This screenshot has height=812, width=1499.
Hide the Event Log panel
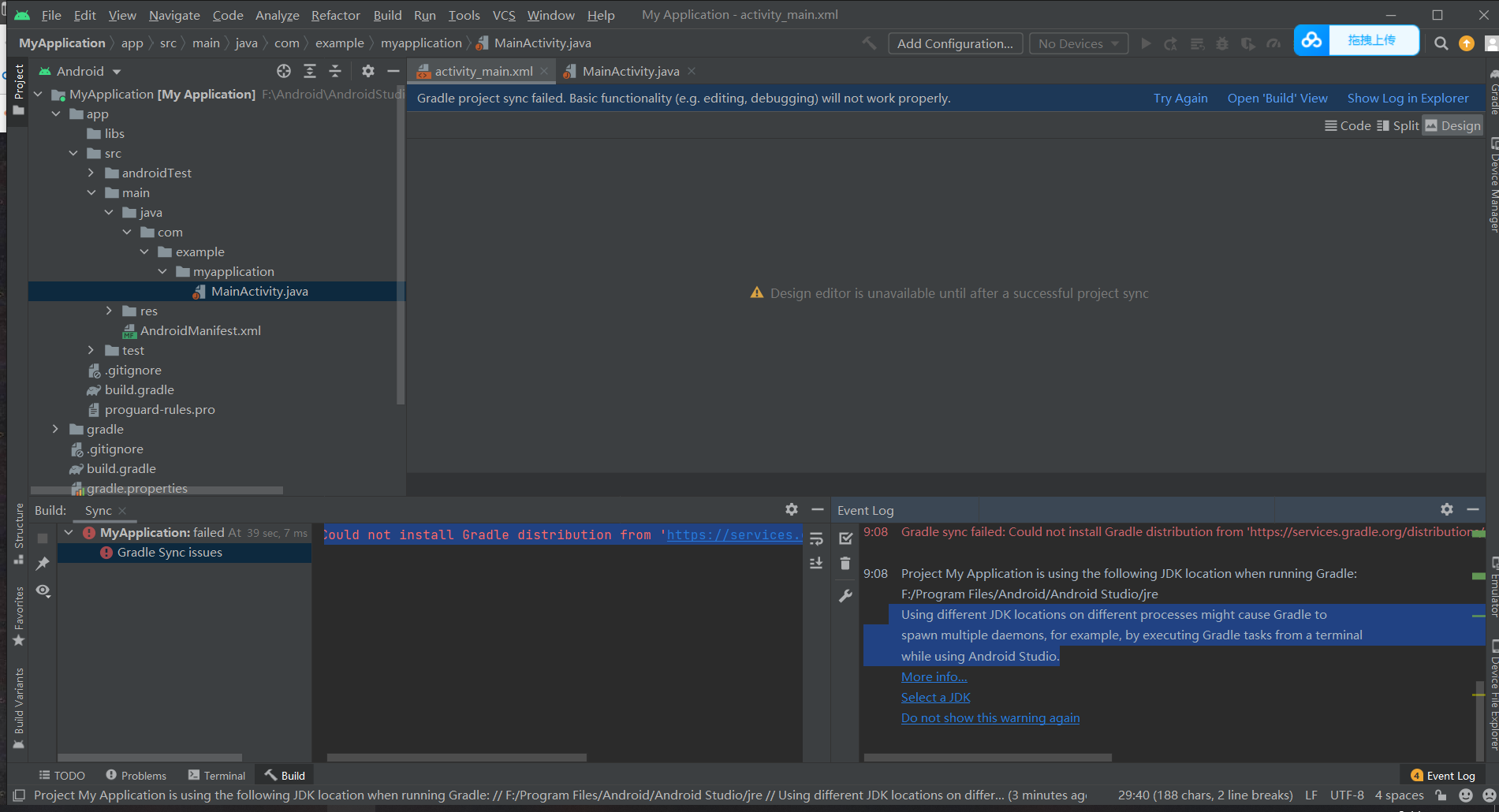1472,509
